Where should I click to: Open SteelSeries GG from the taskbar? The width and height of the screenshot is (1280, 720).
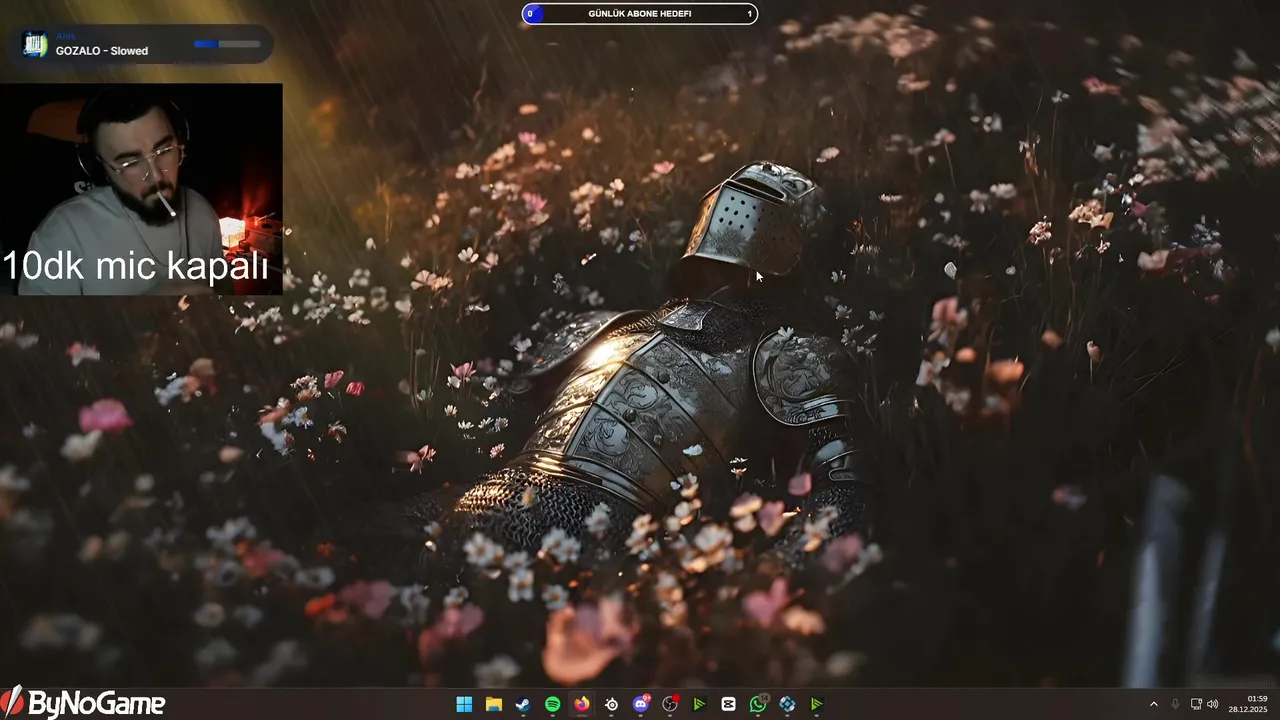tap(611, 704)
